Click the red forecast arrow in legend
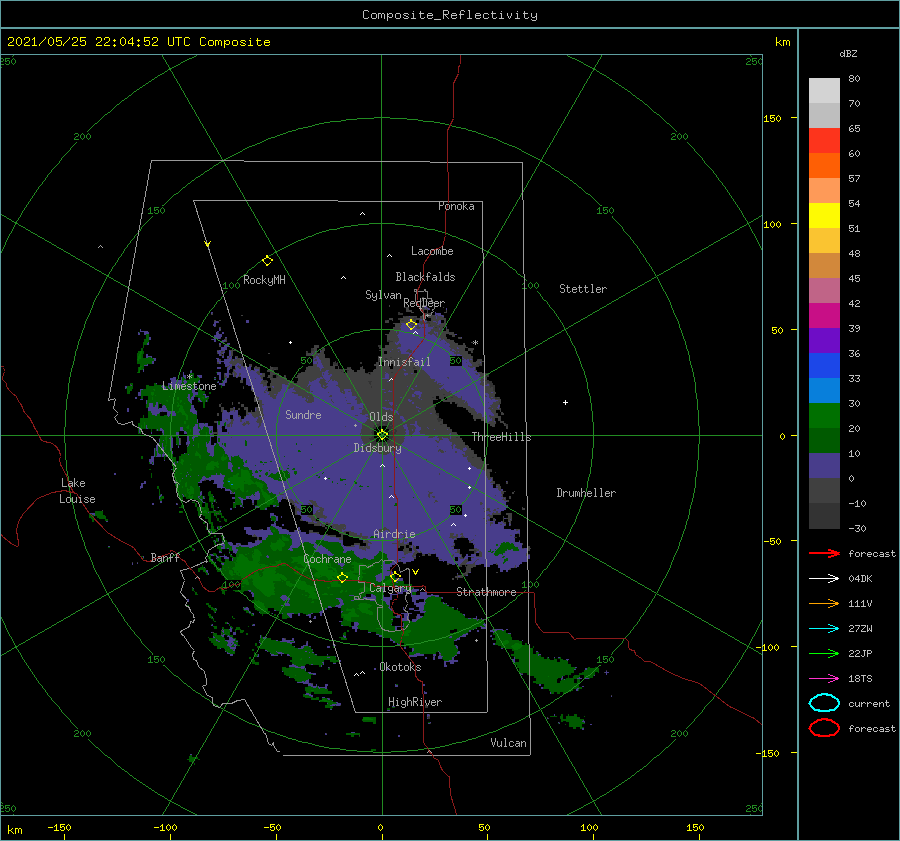 (x=824, y=553)
